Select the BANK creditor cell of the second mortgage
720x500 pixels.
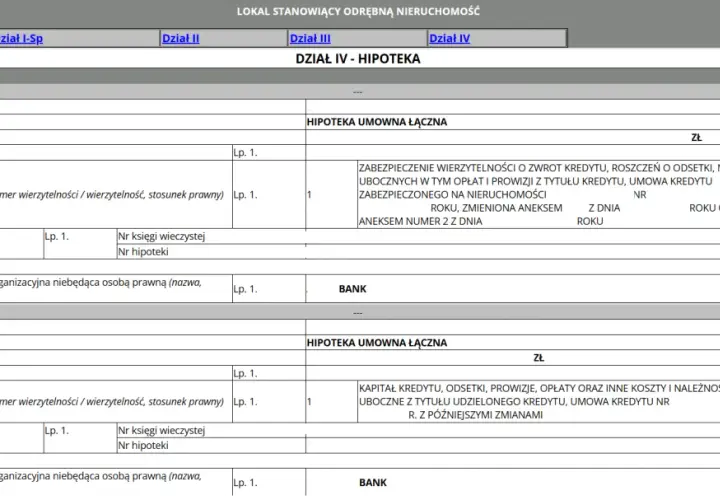pos(512,482)
